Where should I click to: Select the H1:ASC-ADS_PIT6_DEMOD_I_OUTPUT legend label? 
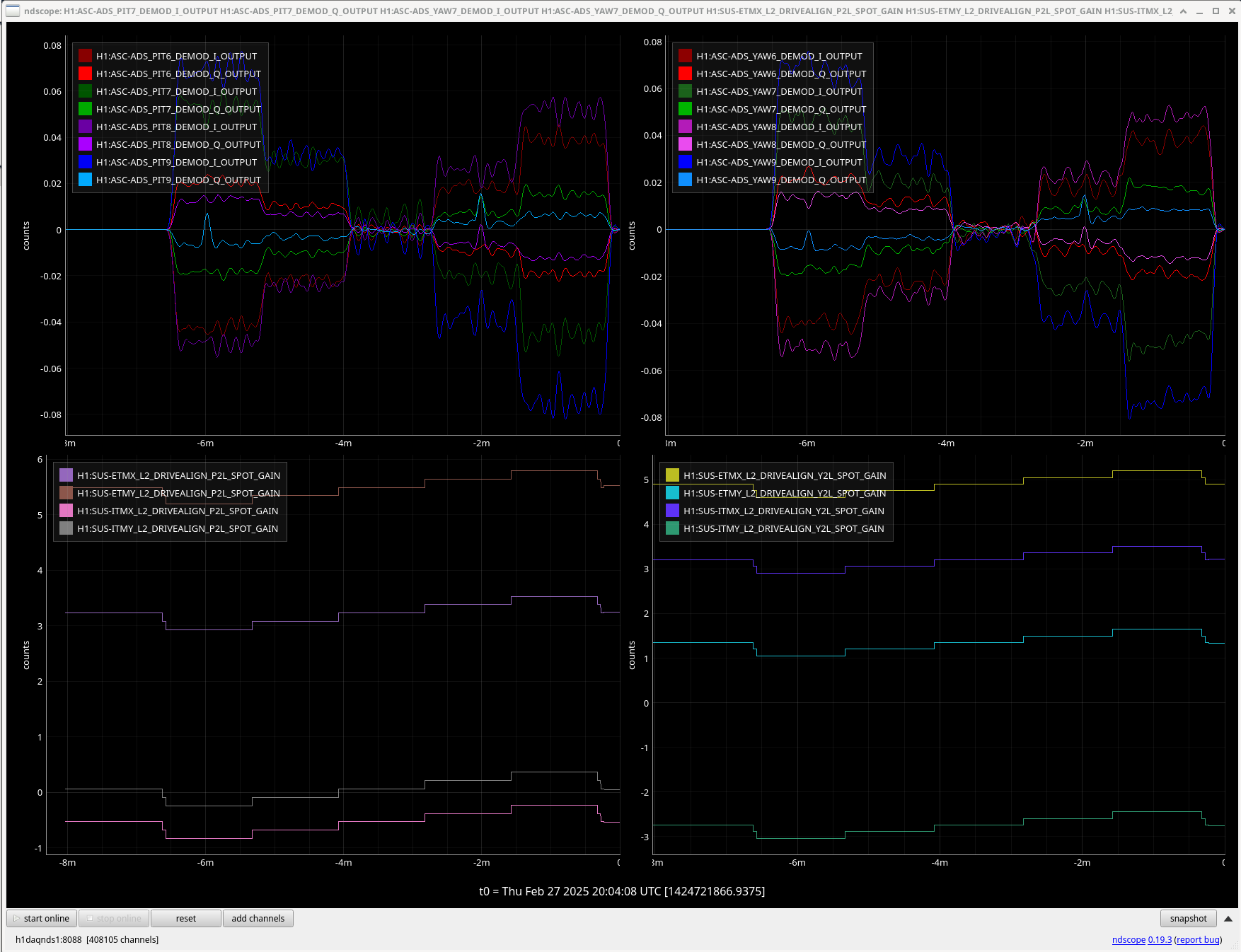pos(177,56)
